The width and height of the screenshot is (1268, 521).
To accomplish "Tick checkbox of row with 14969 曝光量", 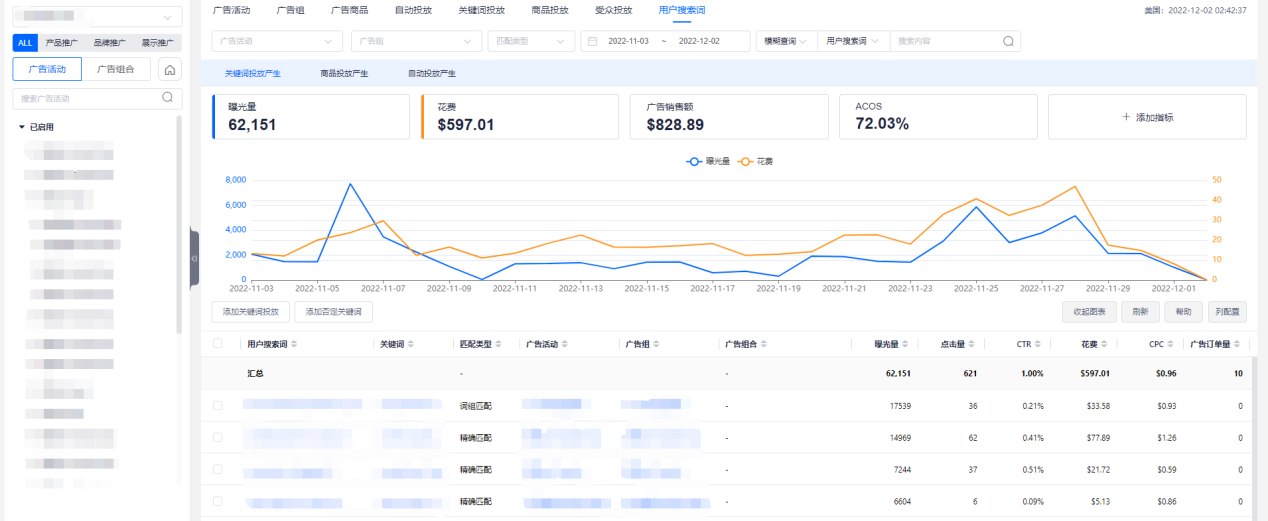I will [x=218, y=437].
